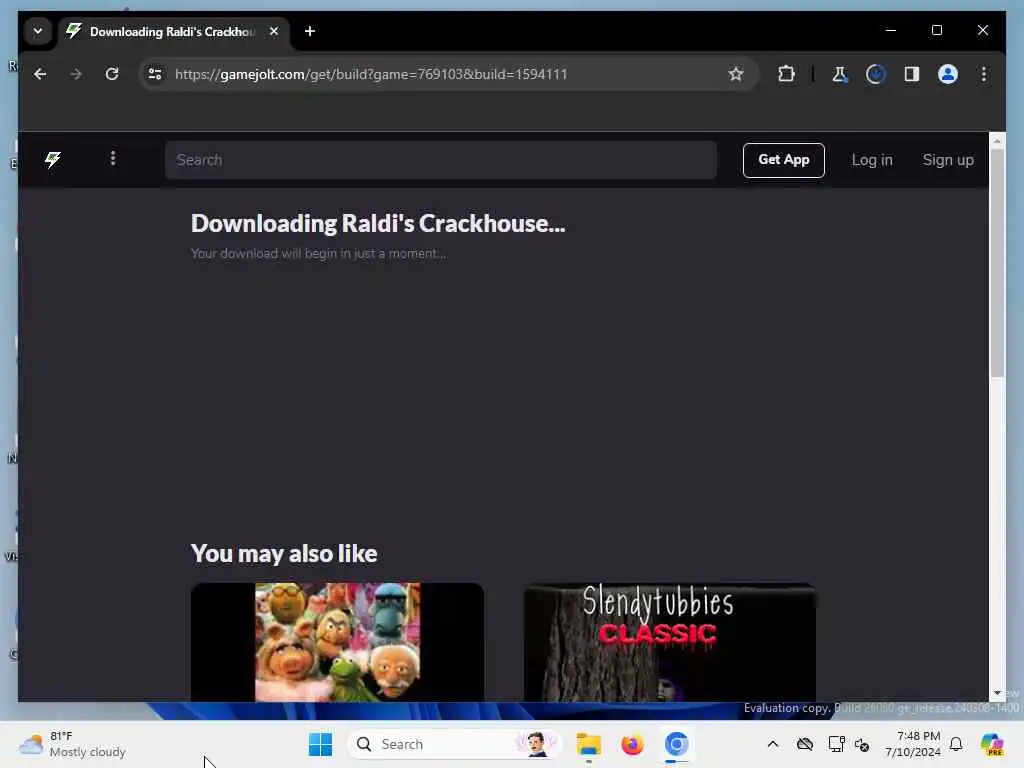This screenshot has height=768, width=1024.
Task: Open the Windows Start menu
Action: (320, 744)
